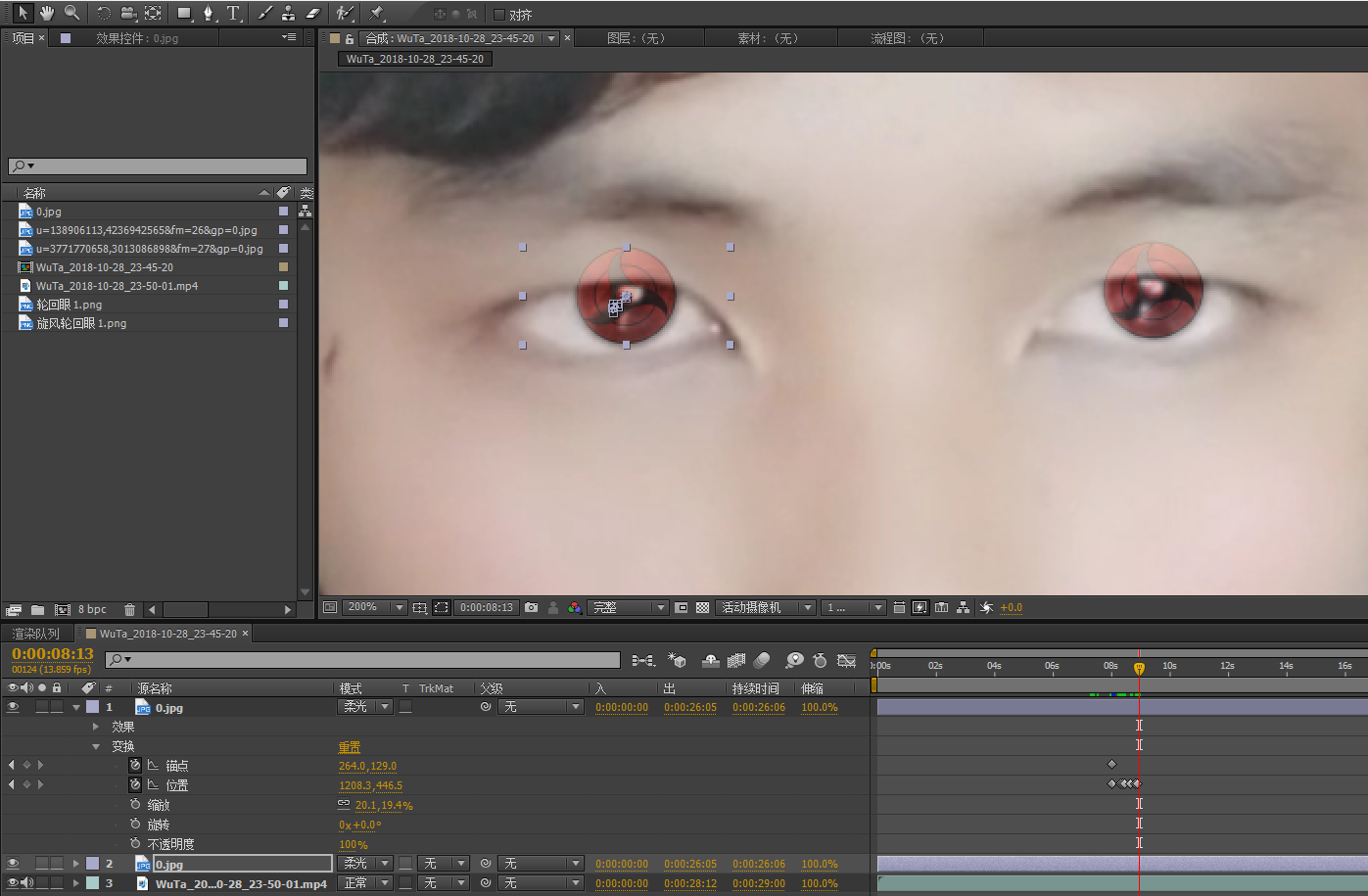The width and height of the screenshot is (1368, 896).
Task: Expand layer 3 mp4 properties
Action: click(x=76, y=883)
